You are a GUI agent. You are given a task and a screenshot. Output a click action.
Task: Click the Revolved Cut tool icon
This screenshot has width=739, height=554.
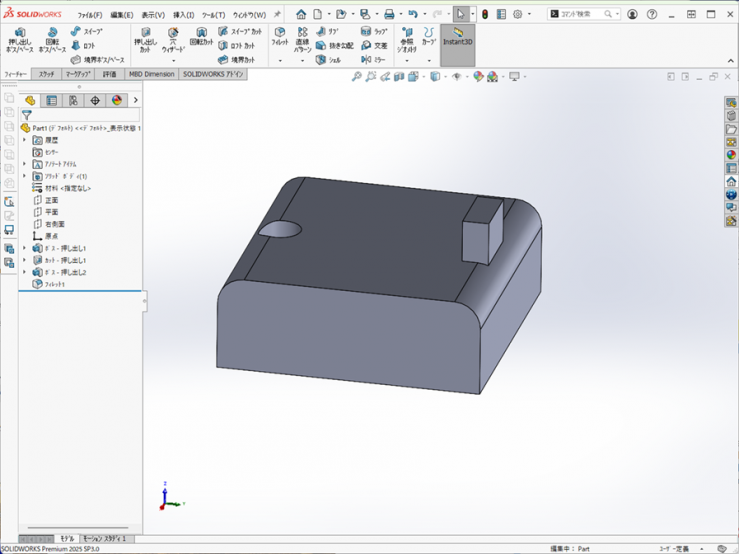click(201, 34)
